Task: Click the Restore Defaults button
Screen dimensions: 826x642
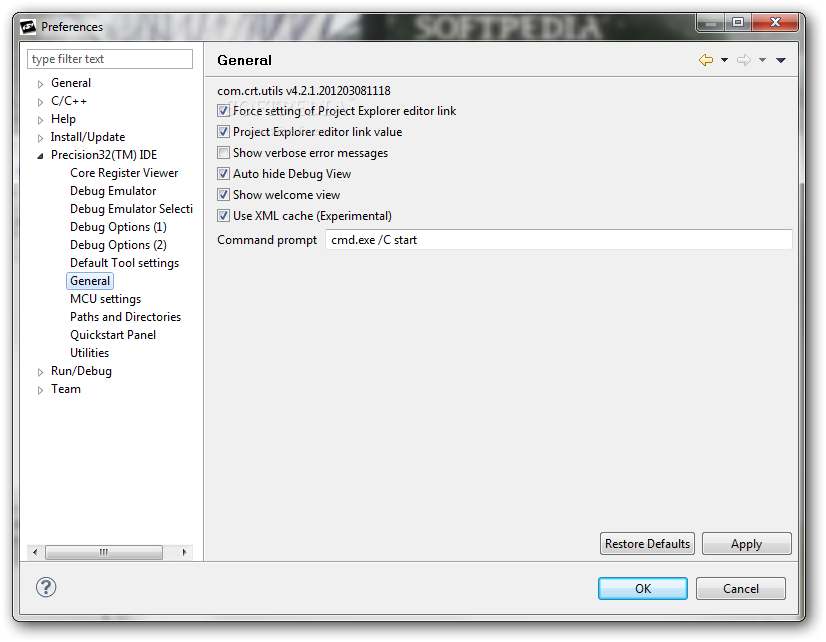Action: 647,544
